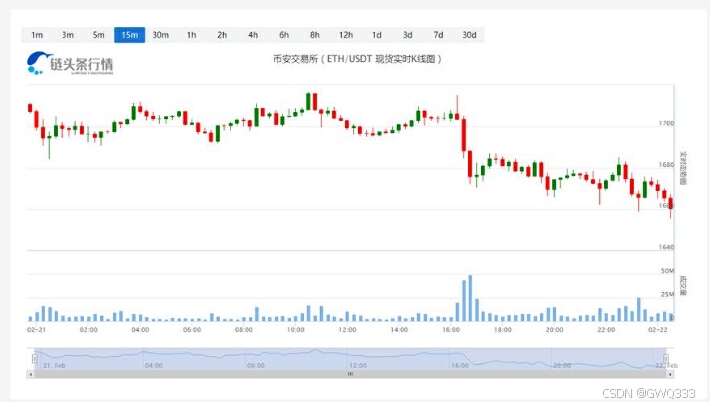
Task: Select the 6h interval tab
Action: pos(284,35)
